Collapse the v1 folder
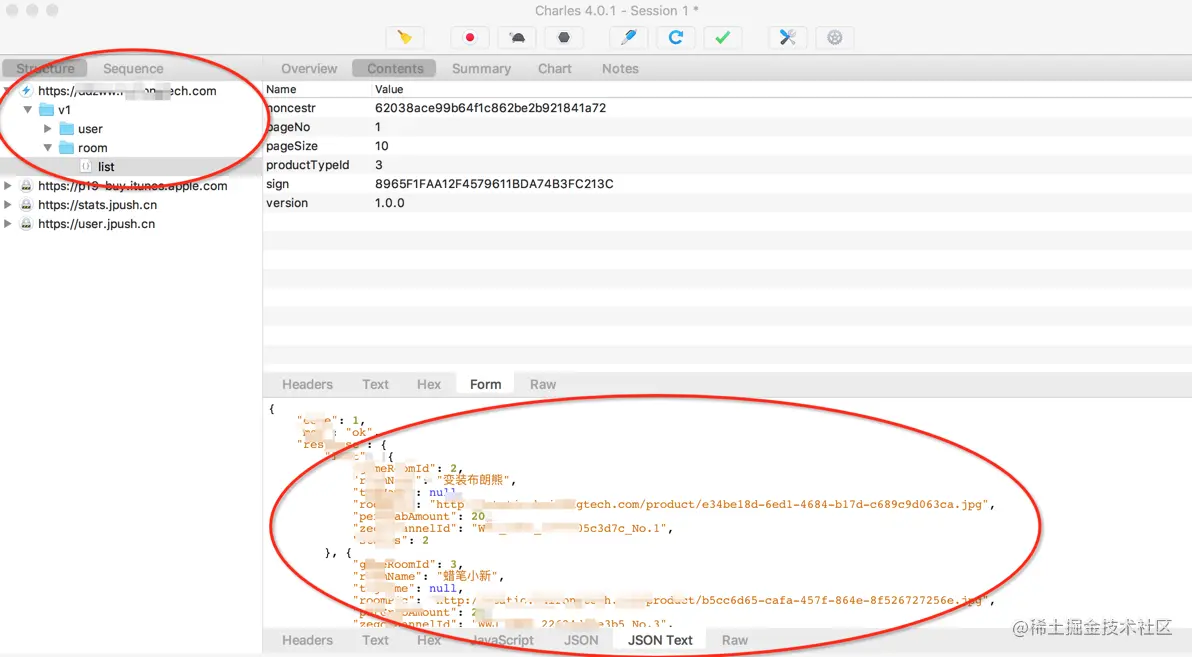Screen dimensions: 1192x657 [28, 110]
